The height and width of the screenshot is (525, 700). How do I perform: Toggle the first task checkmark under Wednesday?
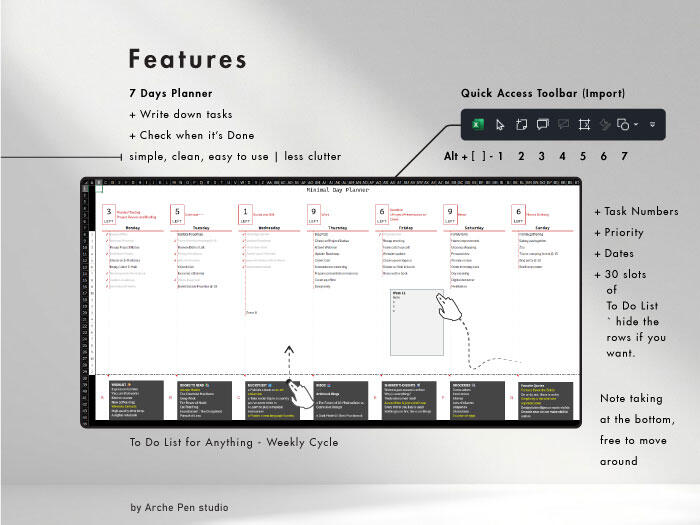pyautogui.click(x=242, y=235)
